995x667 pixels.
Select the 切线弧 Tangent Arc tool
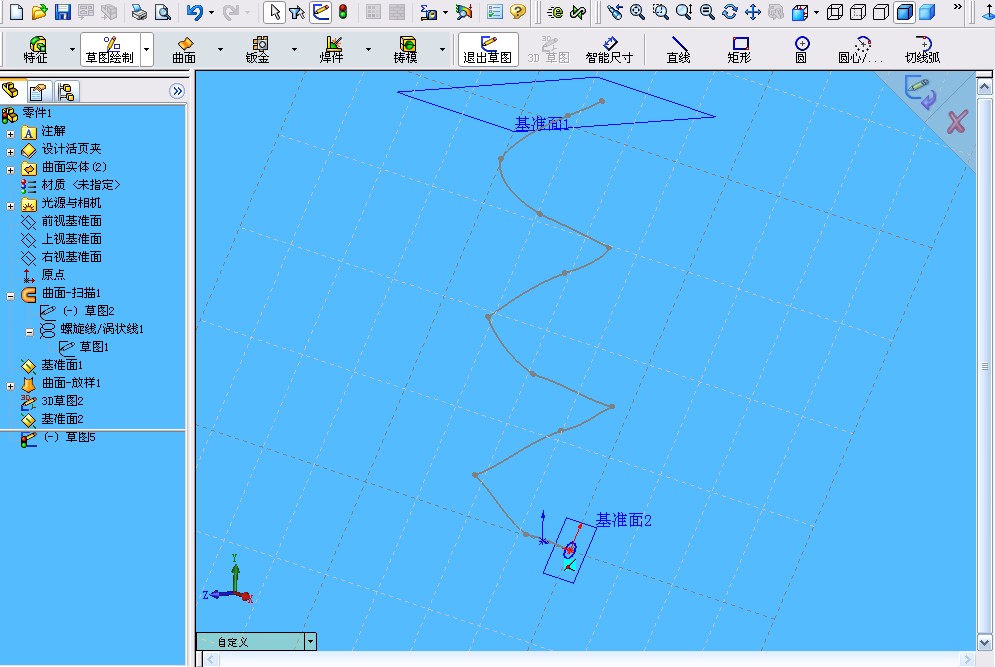[x=922, y=50]
